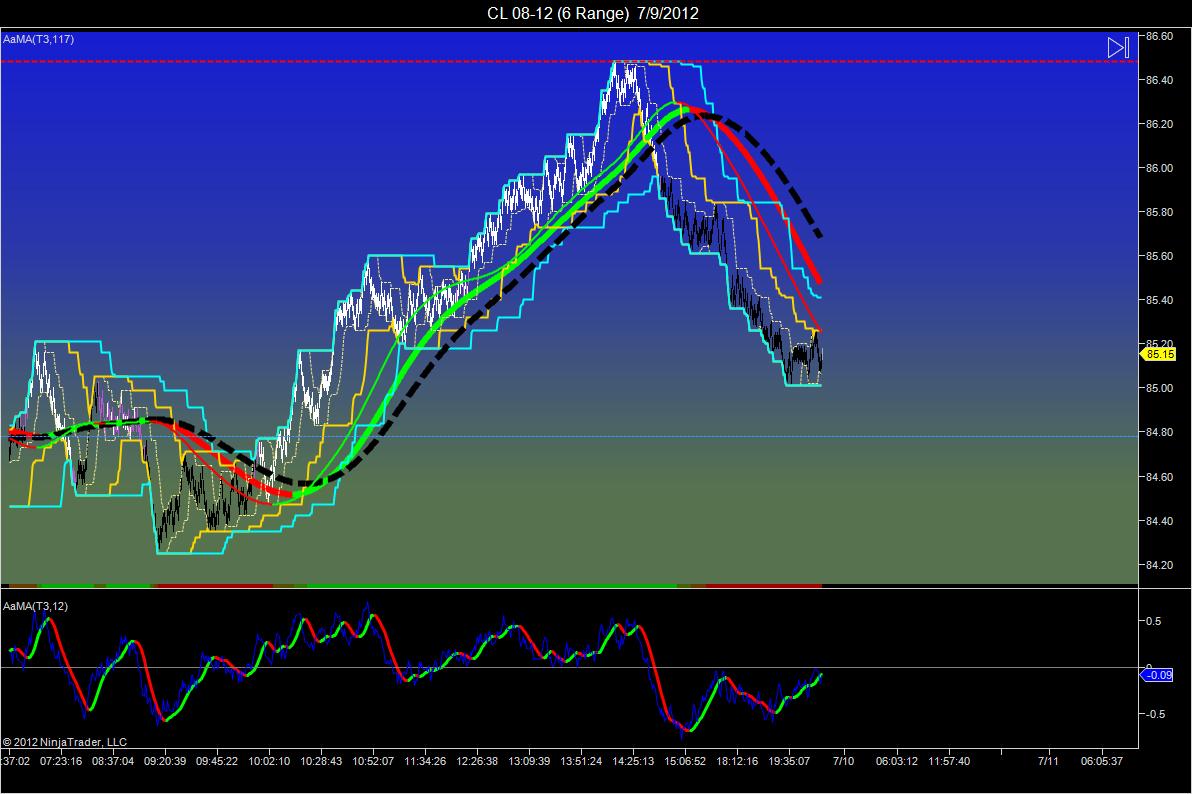
Task: Click the 15:06:52 time axis label
Action: click(685, 761)
